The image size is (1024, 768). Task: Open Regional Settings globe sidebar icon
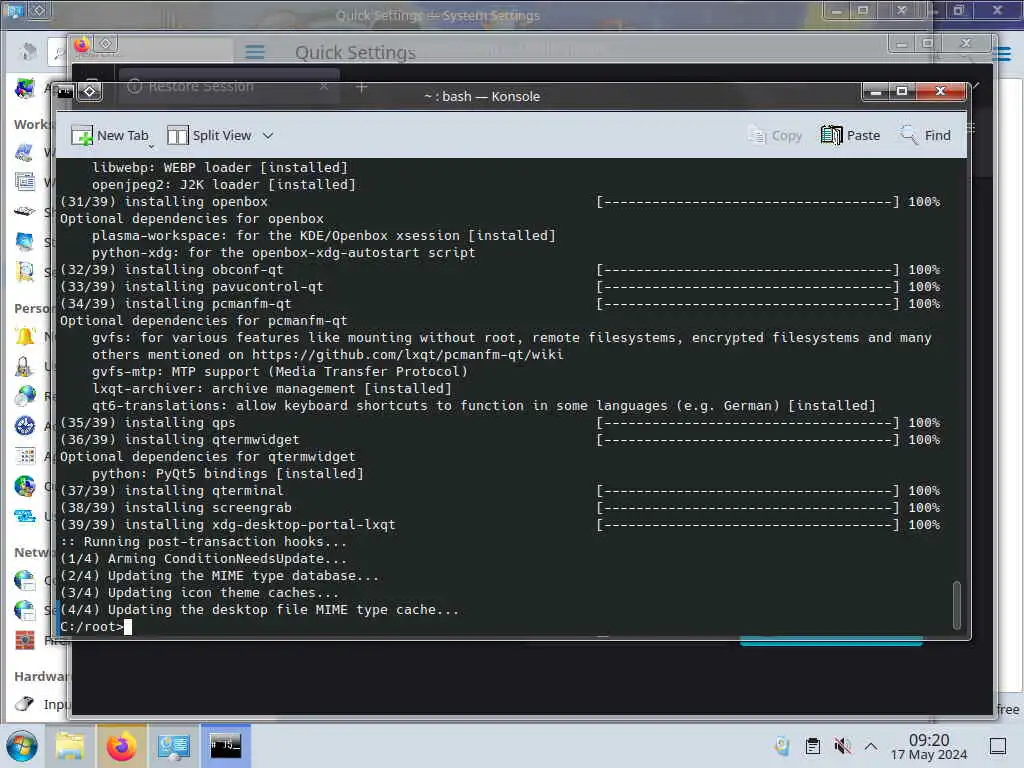click(25, 395)
